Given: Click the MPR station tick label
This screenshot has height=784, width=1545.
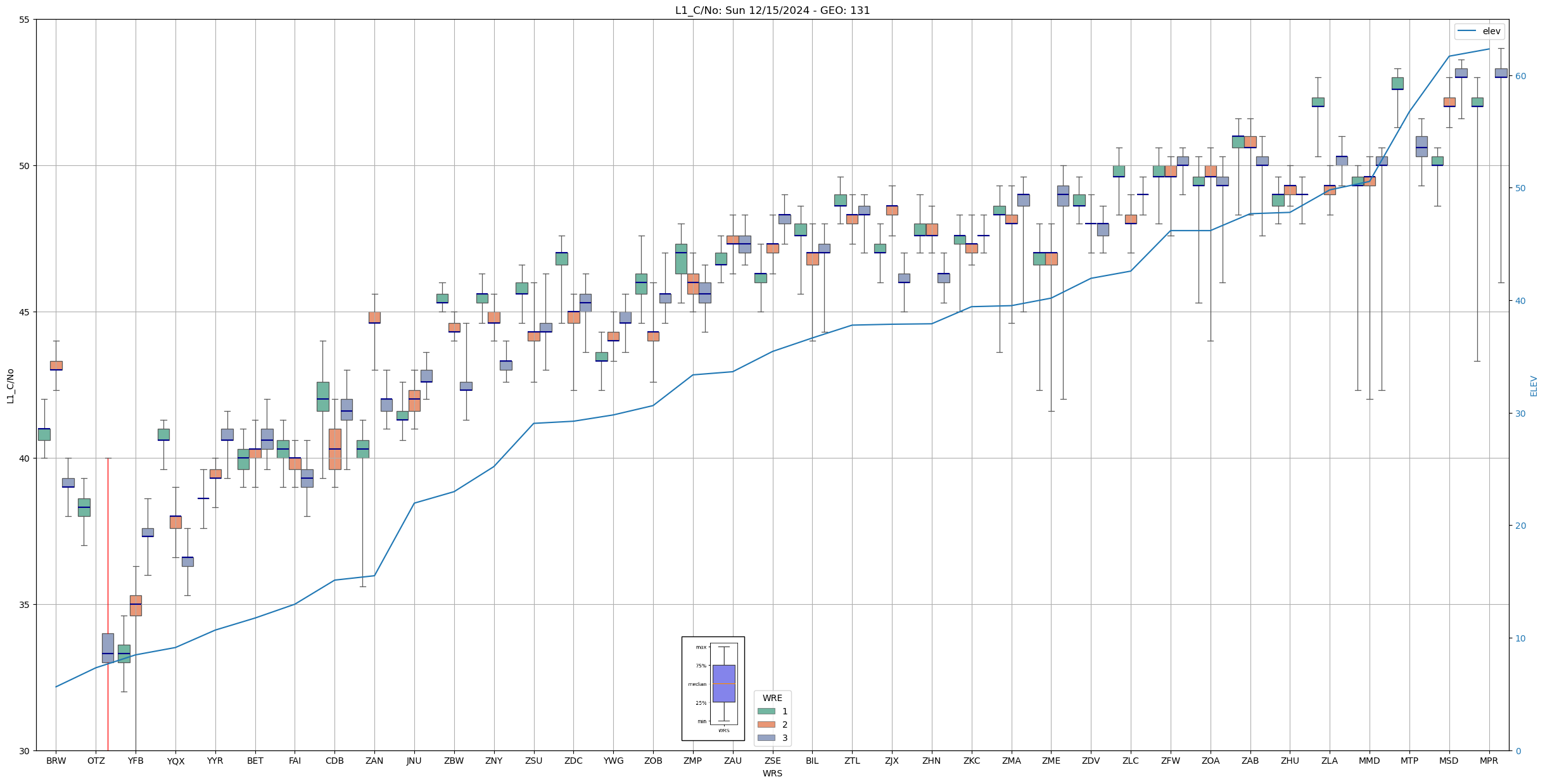Looking at the screenshot, I should (1489, 761).
